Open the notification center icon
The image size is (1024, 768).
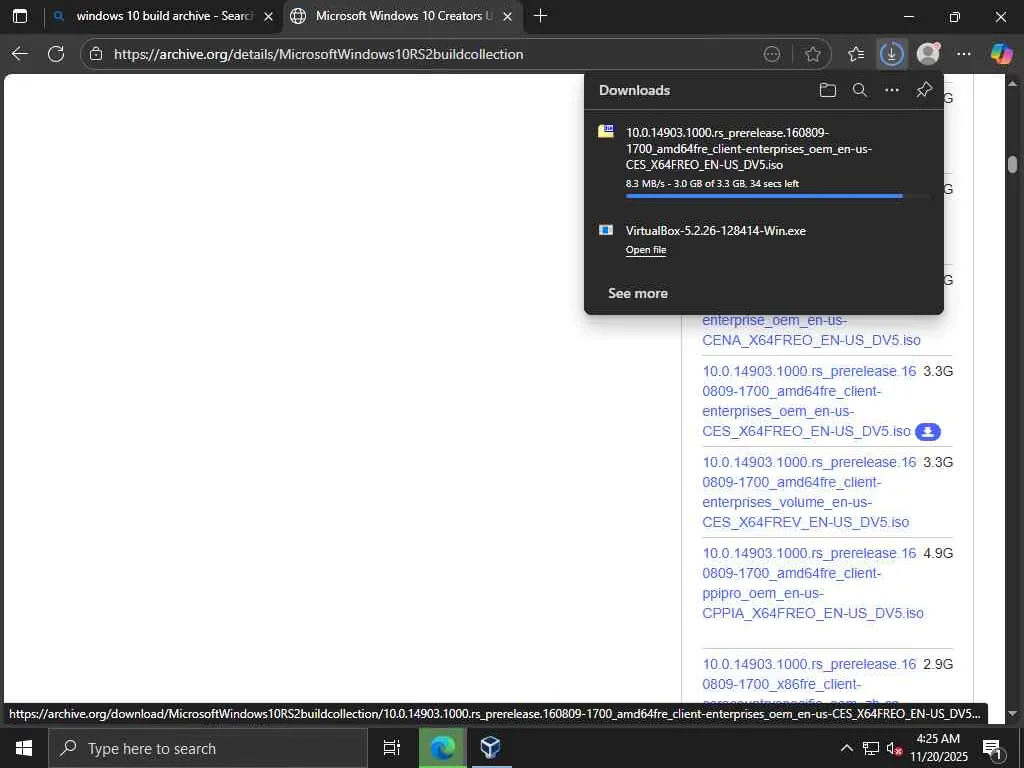pos(992,748)
